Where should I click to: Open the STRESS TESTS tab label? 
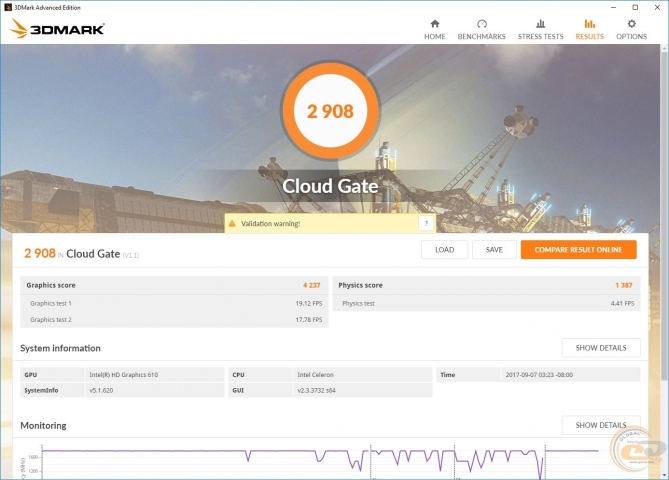point(541,37)
